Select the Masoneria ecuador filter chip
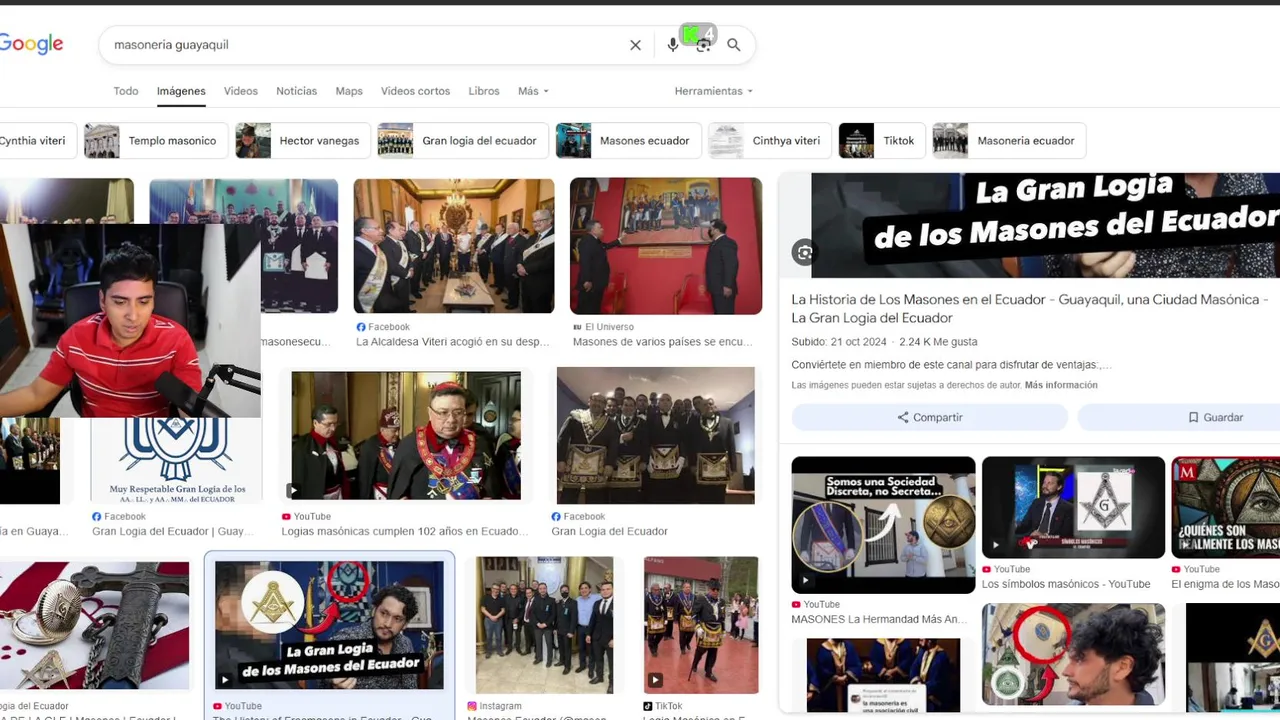Viewport: 1280px width, 720px height. point(1009,141)
